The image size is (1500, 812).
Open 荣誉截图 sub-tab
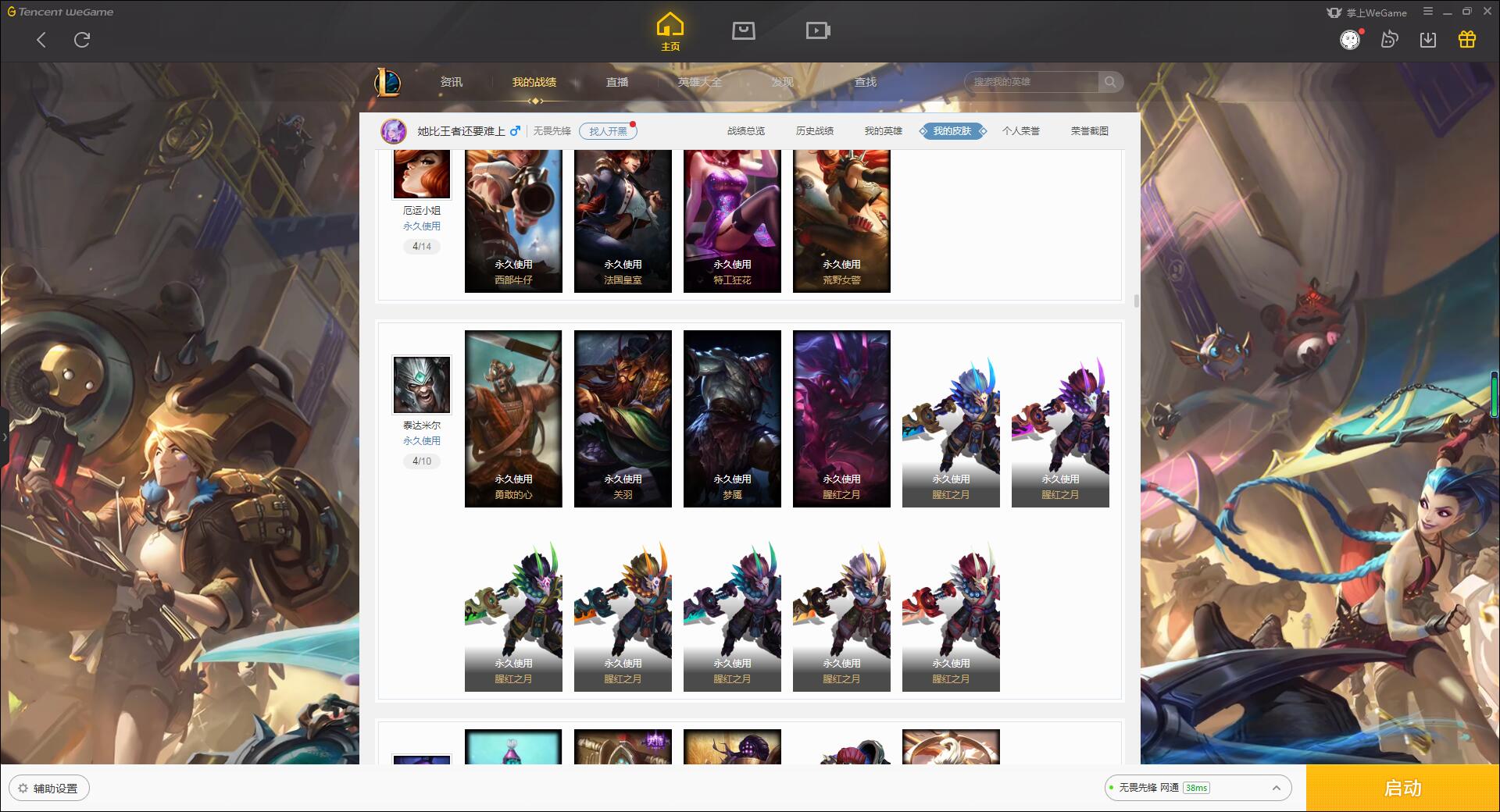coord(1090,131)
